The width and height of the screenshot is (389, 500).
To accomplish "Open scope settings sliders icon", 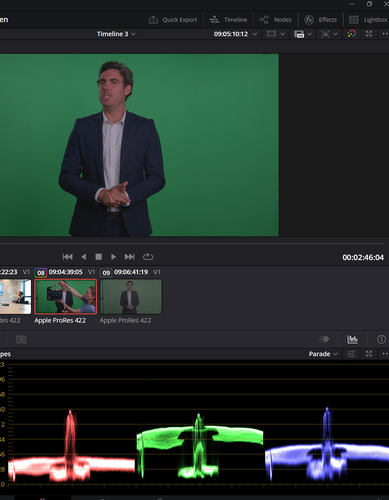I will 351,354.
